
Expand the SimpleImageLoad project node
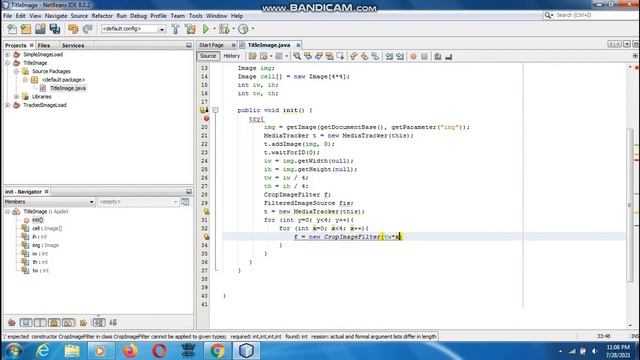click(7, 54)
